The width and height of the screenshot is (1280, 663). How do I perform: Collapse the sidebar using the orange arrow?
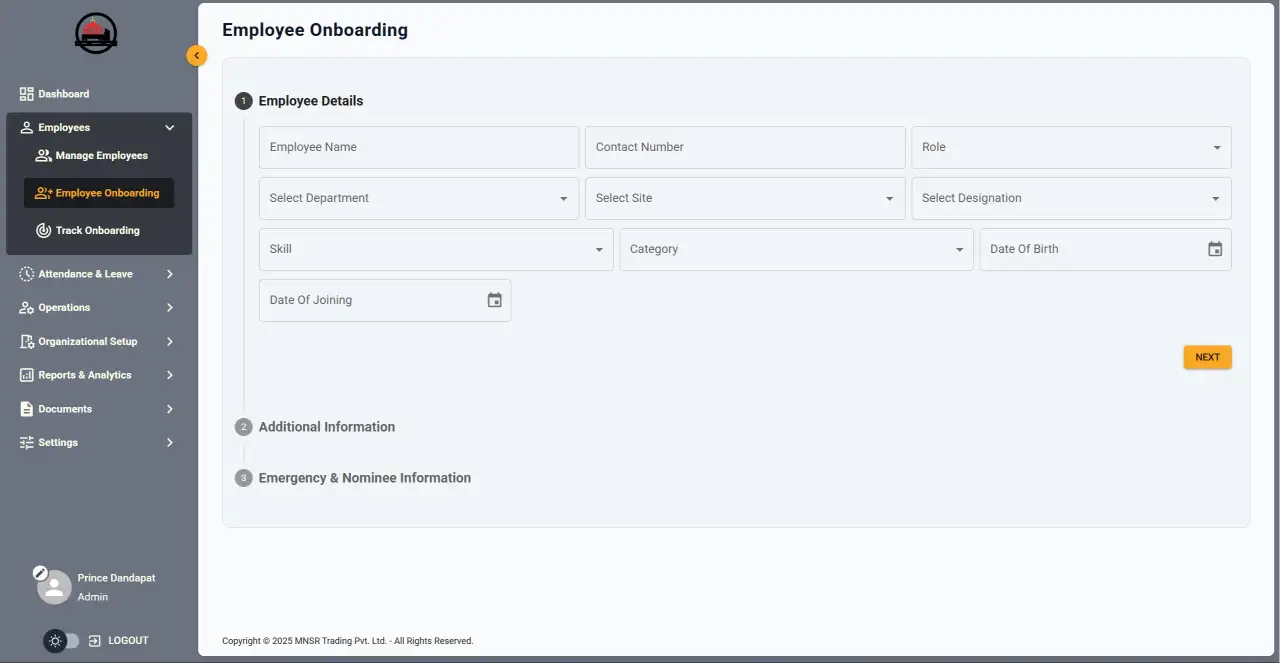point(196,55)
